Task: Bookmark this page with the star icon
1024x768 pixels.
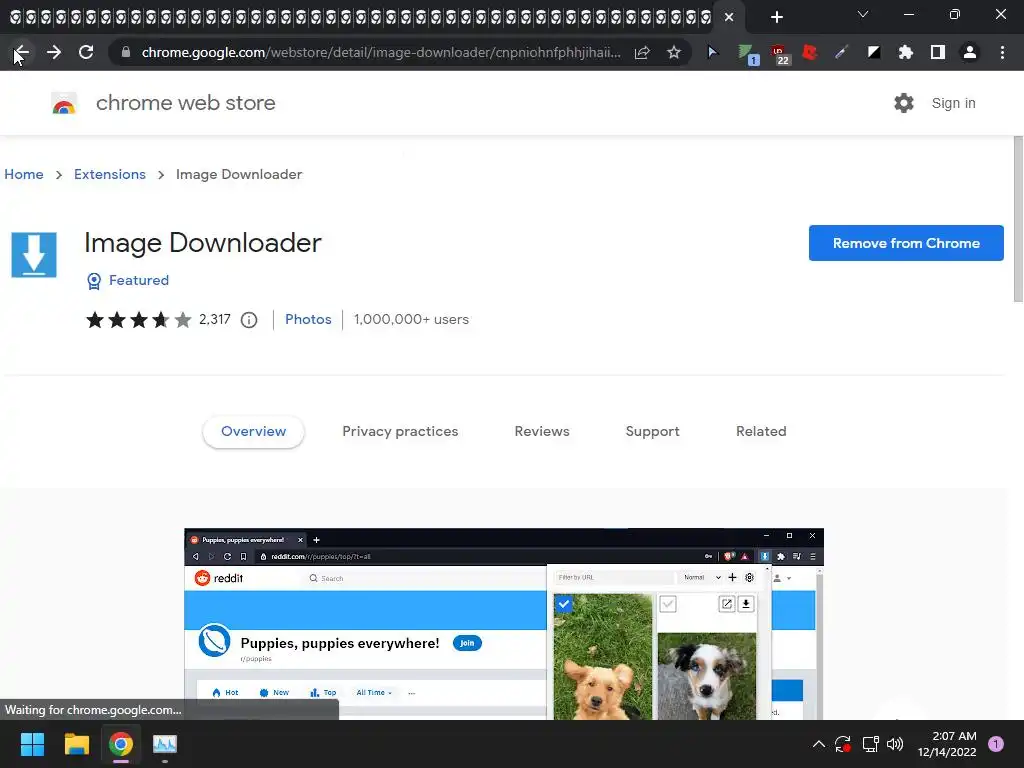Action: click(674, 52)
